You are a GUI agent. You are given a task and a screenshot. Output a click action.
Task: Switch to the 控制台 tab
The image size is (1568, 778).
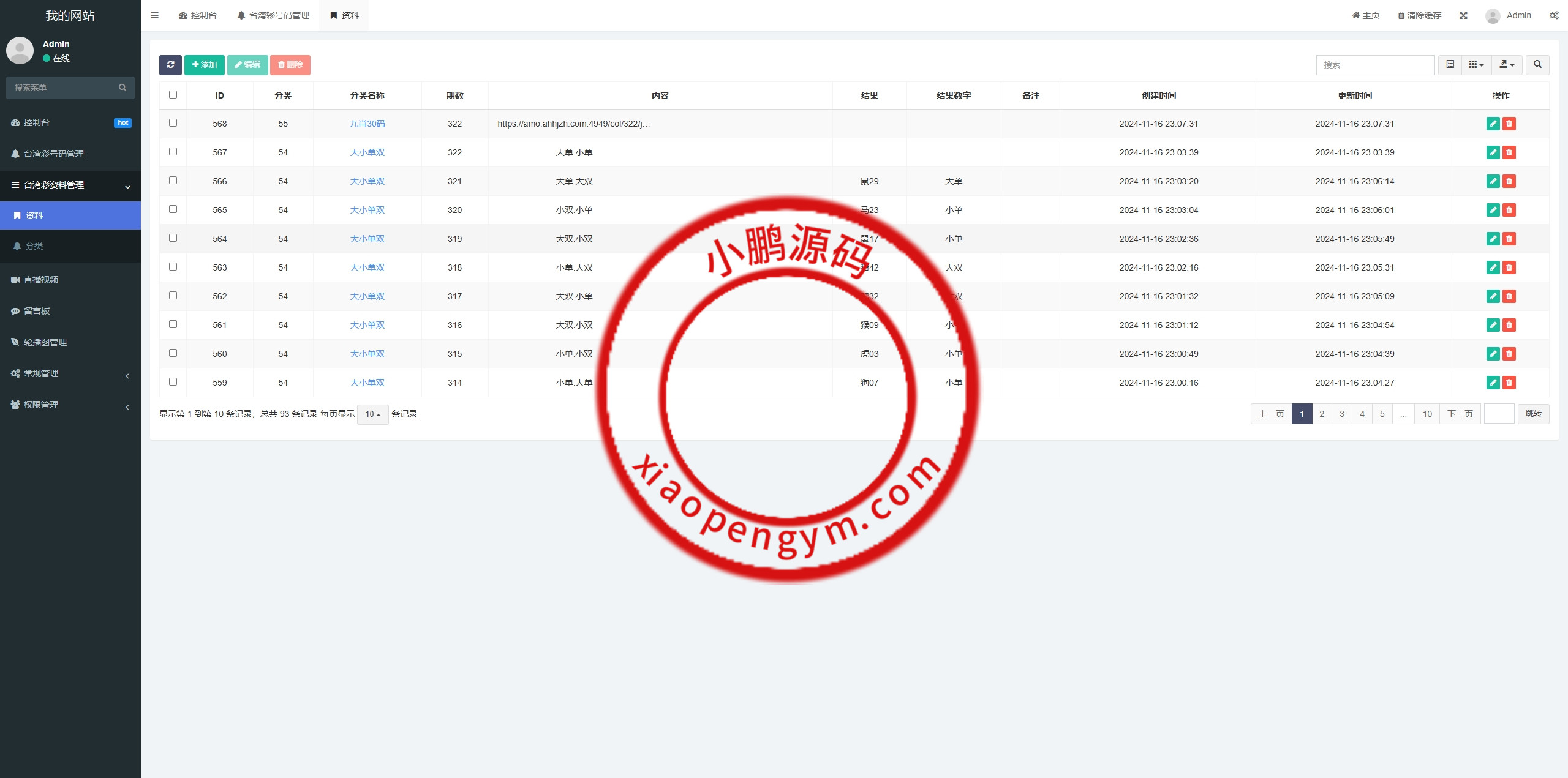pos(198,15)
